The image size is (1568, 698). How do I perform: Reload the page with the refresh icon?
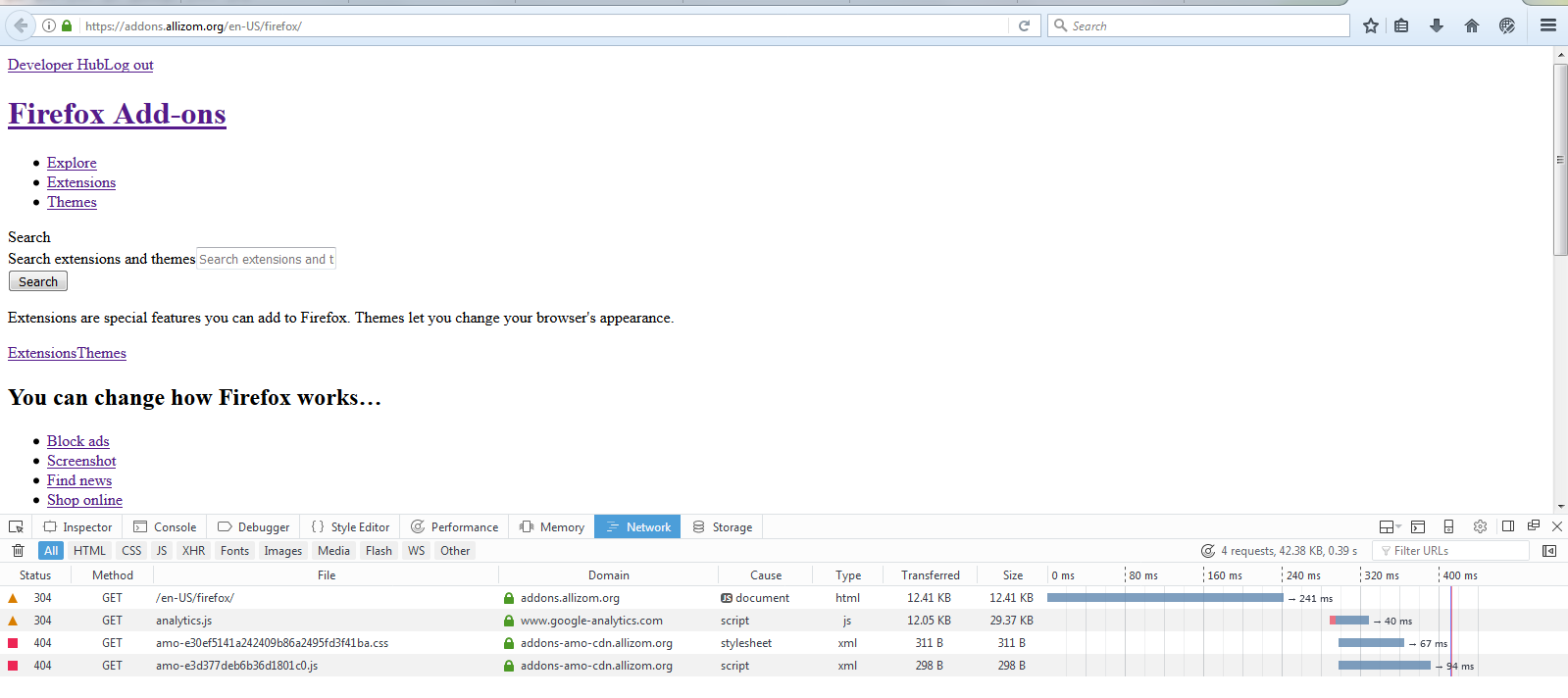pos(1024,25)
